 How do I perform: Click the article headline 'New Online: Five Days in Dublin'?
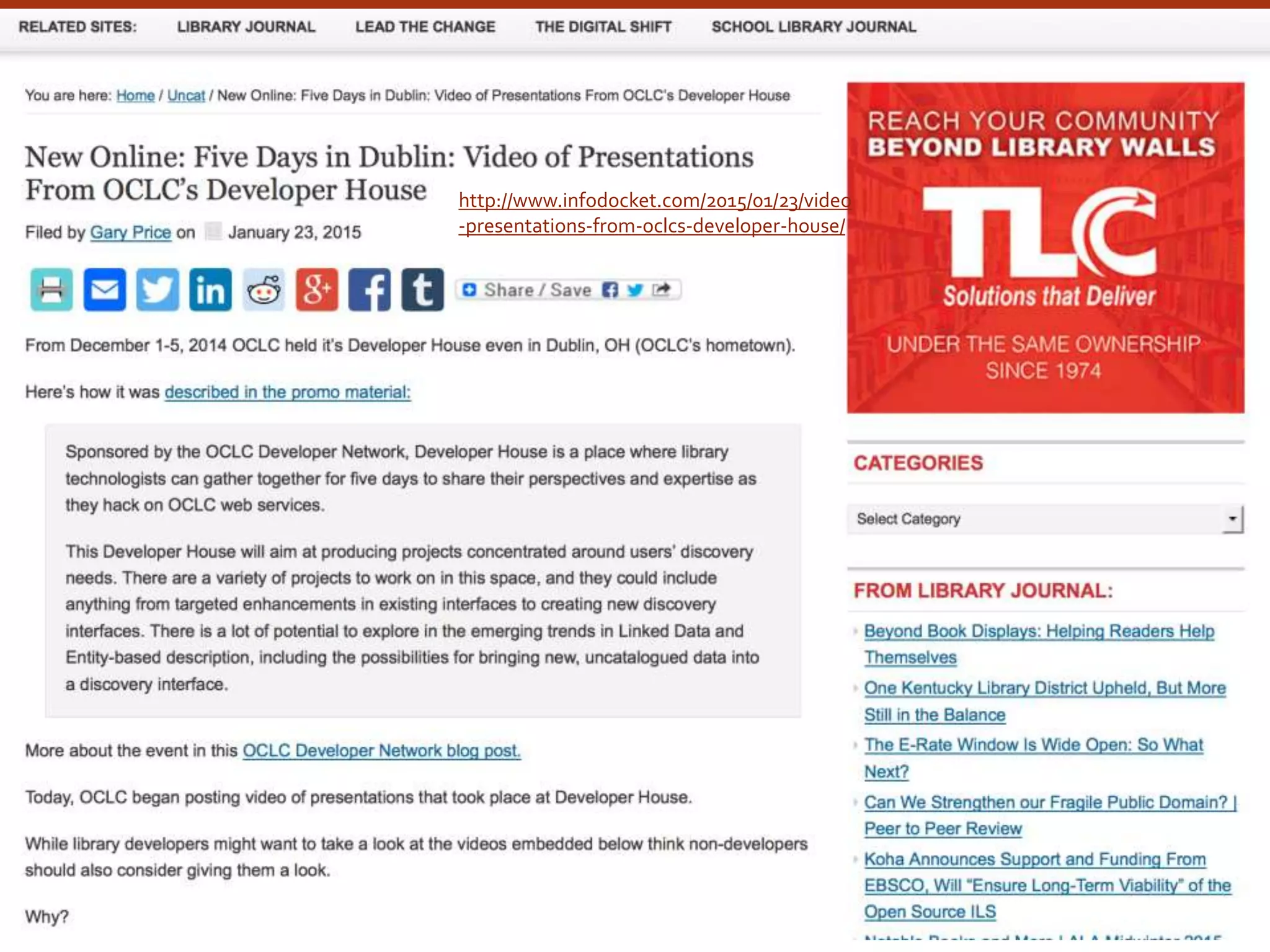coord(389,173)
